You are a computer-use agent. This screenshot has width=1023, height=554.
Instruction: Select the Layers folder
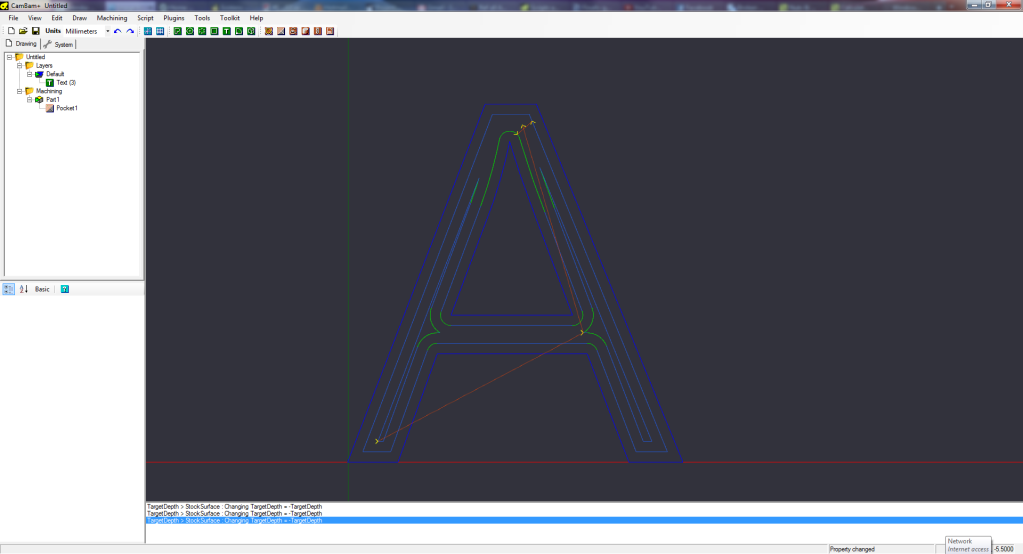coord(44,66)
